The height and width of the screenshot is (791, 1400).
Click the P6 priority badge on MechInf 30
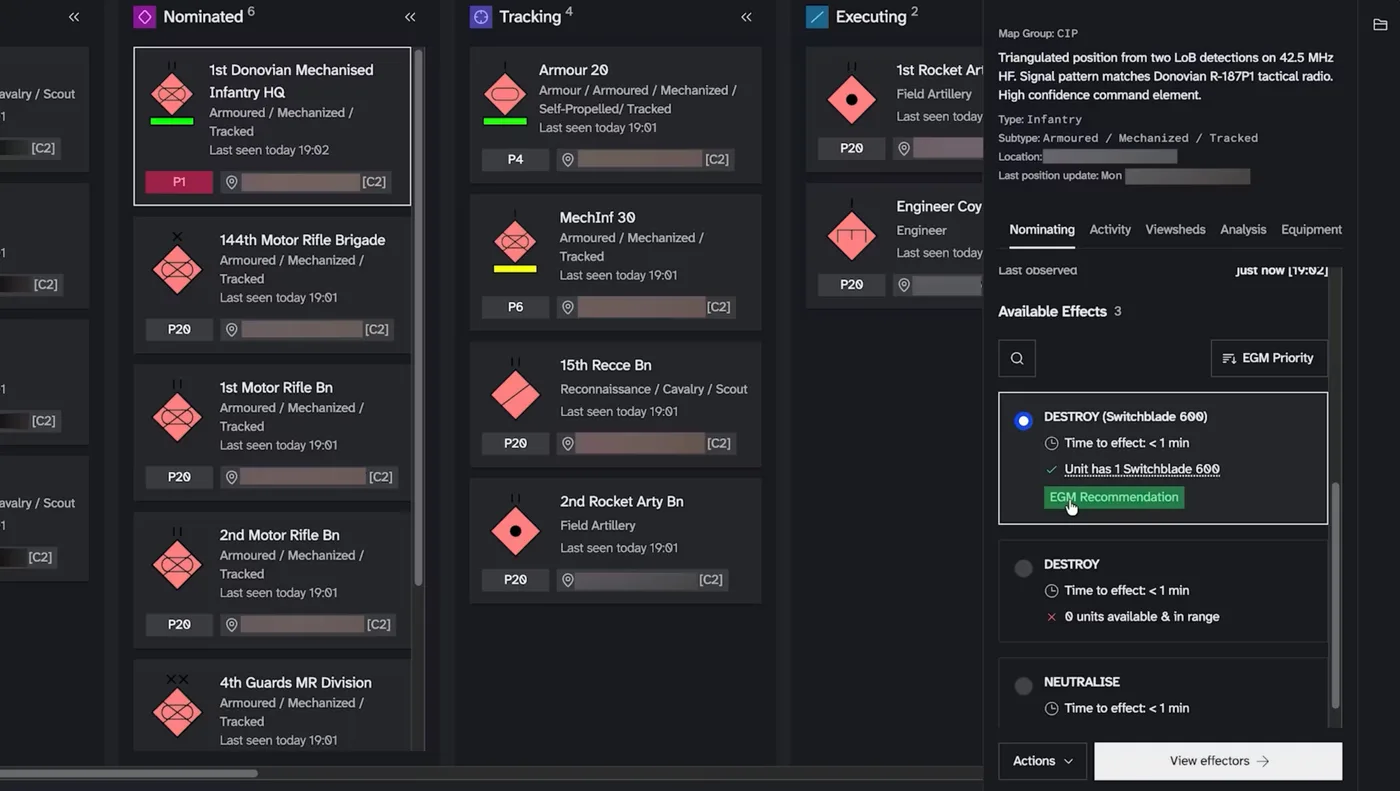(515, 307)
